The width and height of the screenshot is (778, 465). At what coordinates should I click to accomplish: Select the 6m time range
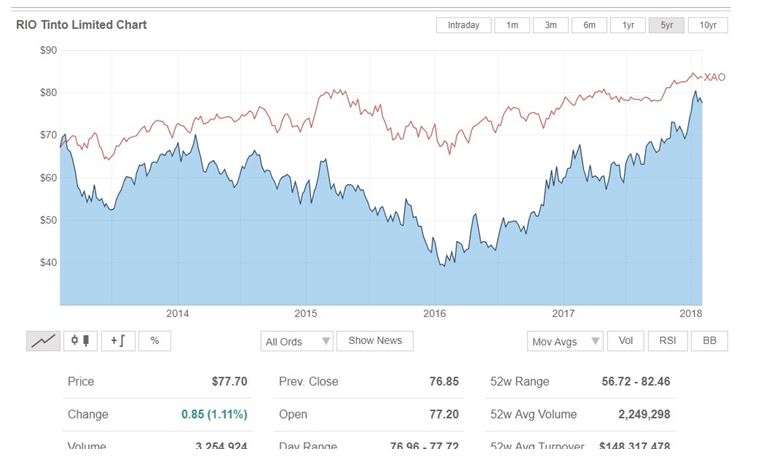(x=589, y=25)
